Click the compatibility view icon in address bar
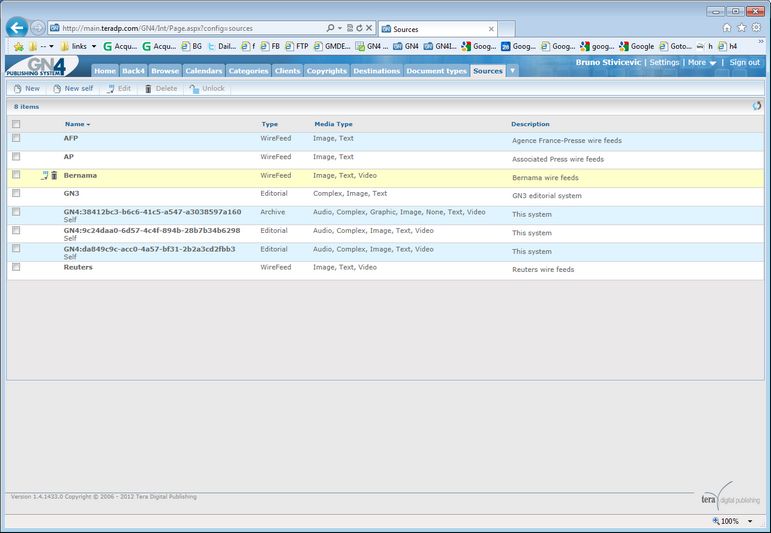Image resolution: width=771 pixels, height=533 pixels. point(350,28)
